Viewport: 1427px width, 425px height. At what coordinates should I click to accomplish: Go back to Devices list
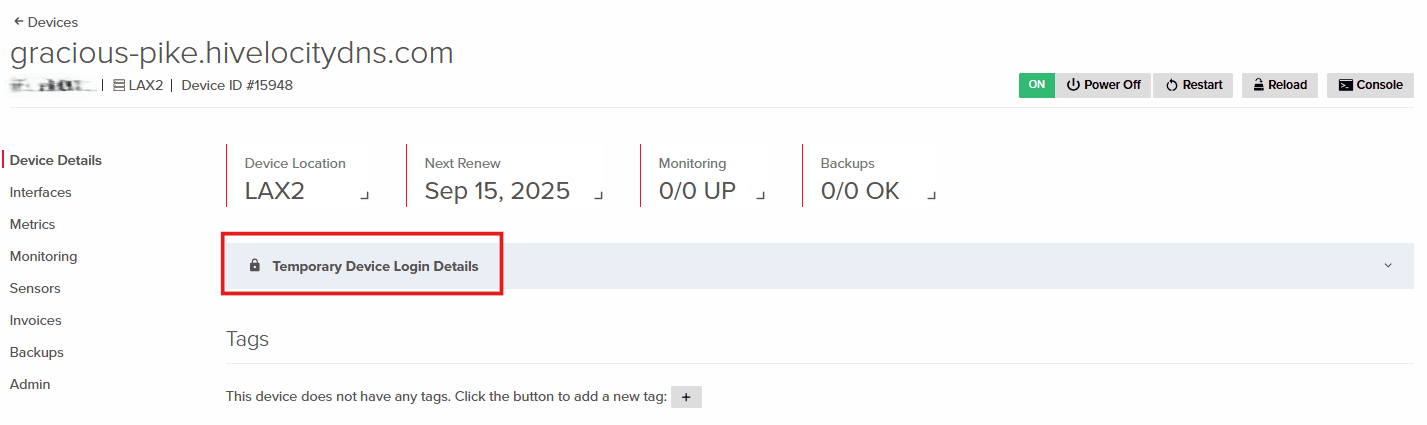click(45, 22)
